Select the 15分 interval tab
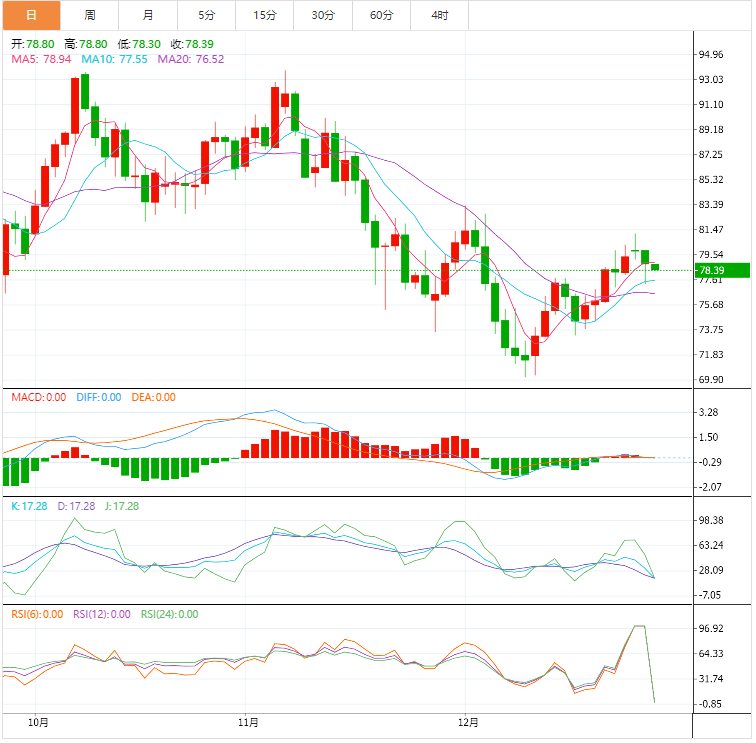Viewport: 756px width, 743px height. pyautogui.click(x=265, y=15)
